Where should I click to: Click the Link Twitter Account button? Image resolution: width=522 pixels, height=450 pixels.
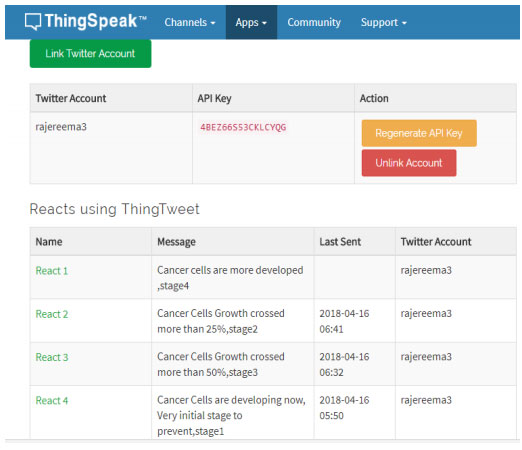[x=90, y=54]
